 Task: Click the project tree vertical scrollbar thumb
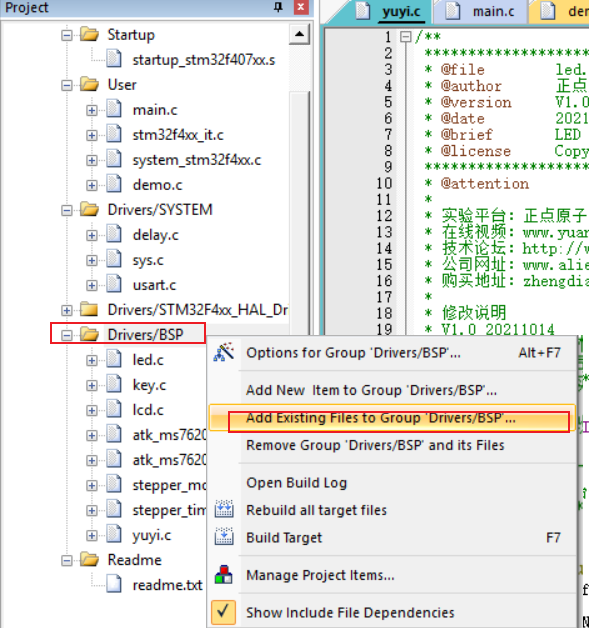coord(299,212)
